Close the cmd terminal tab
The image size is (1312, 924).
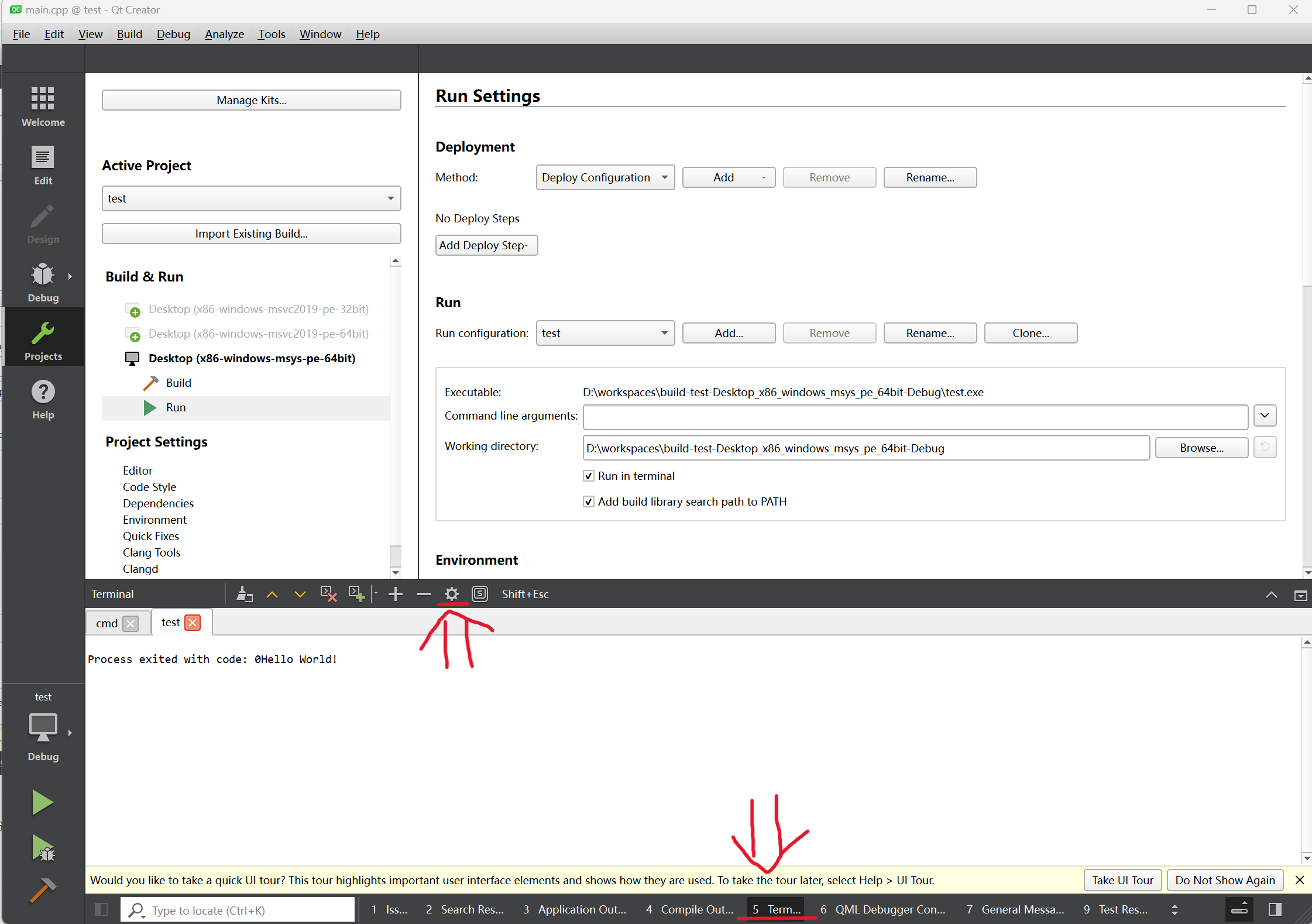point(131,624)
